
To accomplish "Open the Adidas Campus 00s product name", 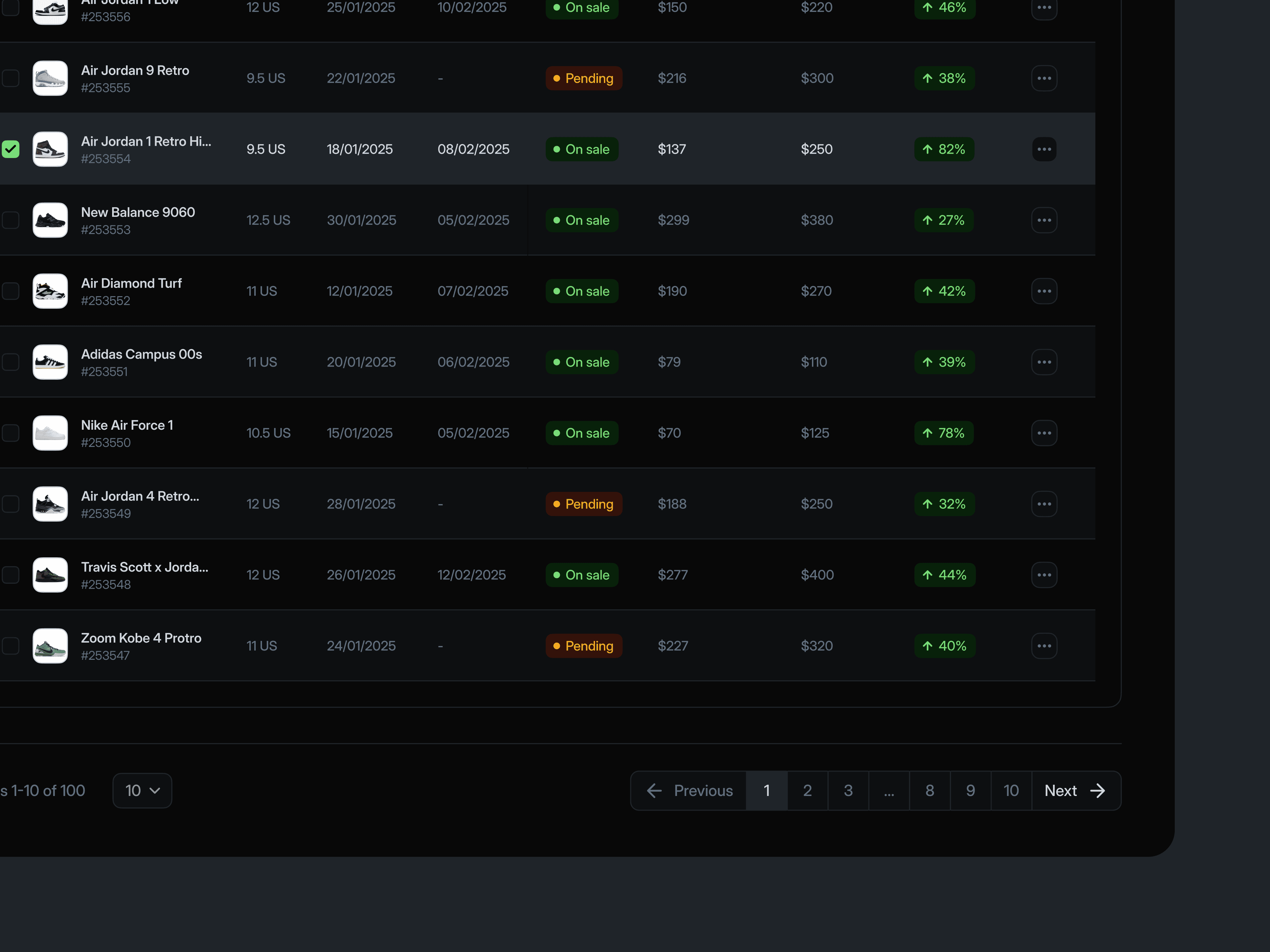I will click(x=141, y=354).
